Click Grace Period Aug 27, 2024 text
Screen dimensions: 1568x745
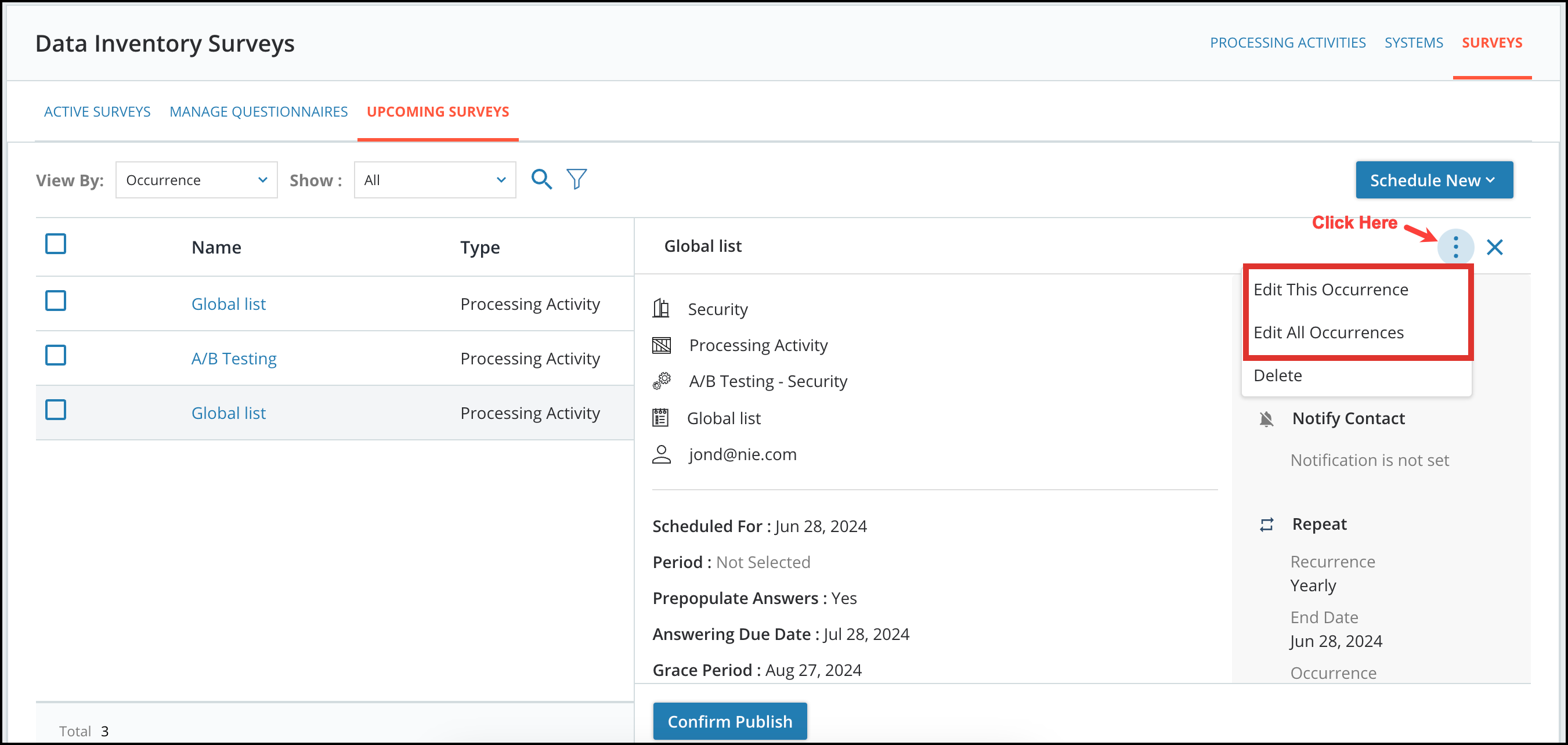[x=757, y=670]
